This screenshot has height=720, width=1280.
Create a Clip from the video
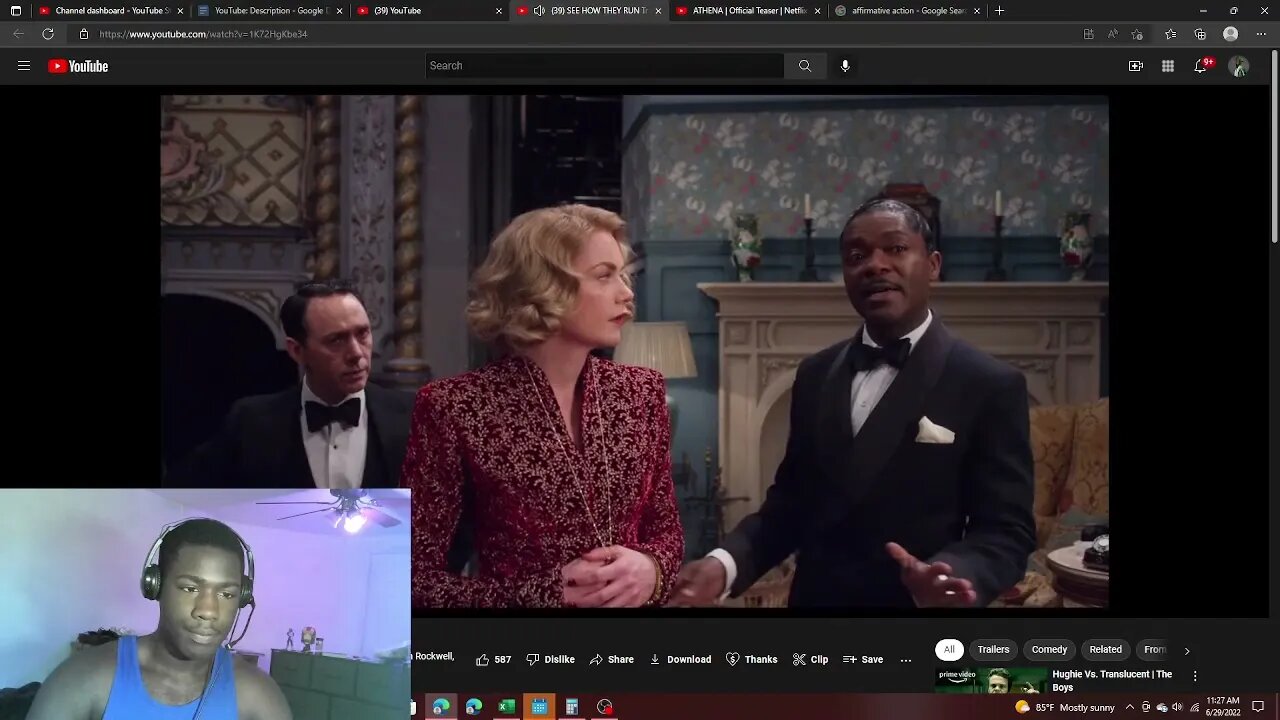click(x=810, y=659)
